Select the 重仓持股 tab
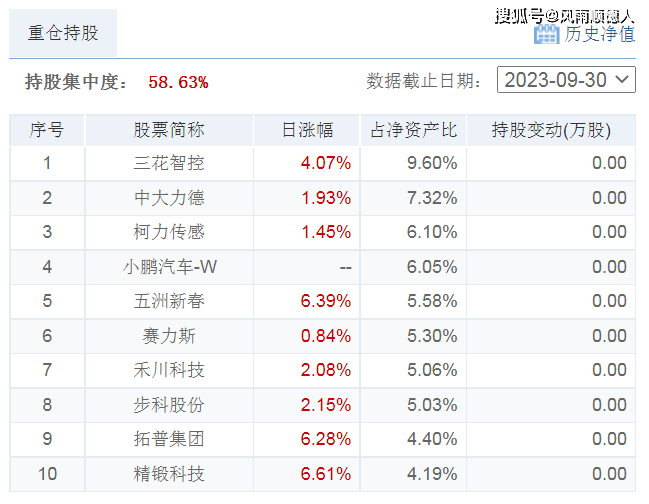This screenshot has height=504, width=649. click(63, 33)
